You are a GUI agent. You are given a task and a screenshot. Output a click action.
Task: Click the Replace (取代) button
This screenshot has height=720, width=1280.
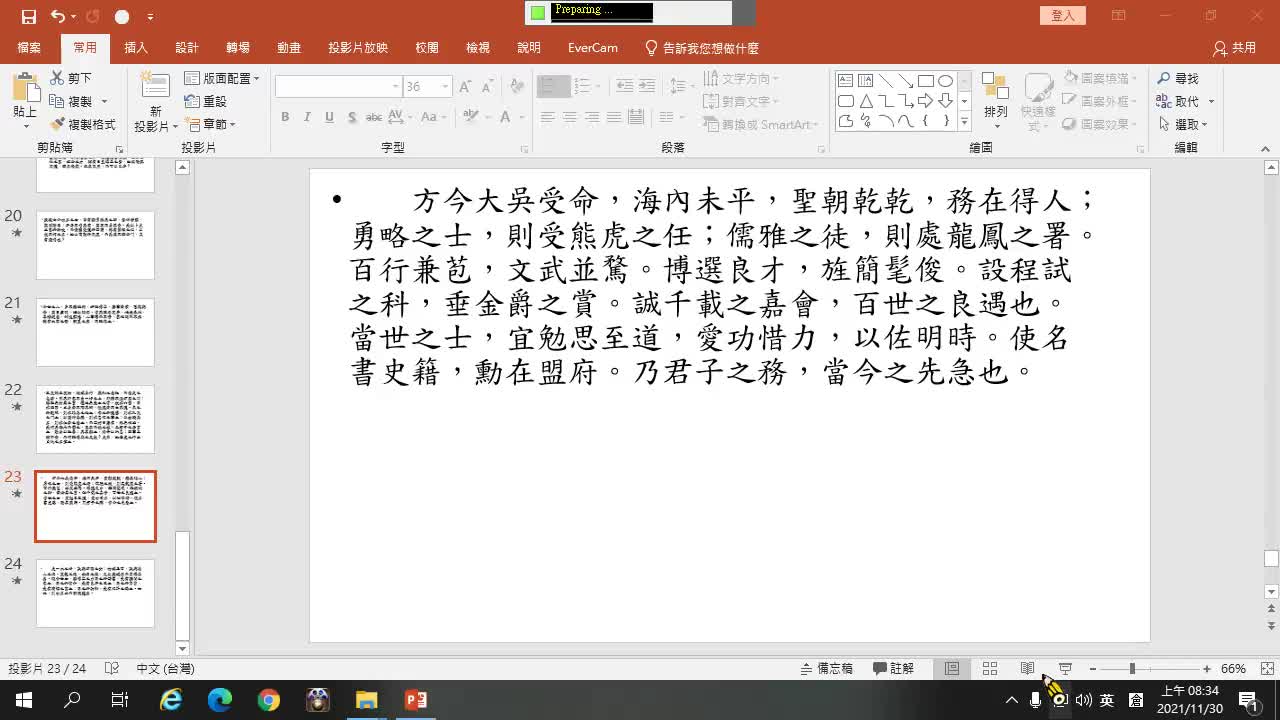(1179, 101)
